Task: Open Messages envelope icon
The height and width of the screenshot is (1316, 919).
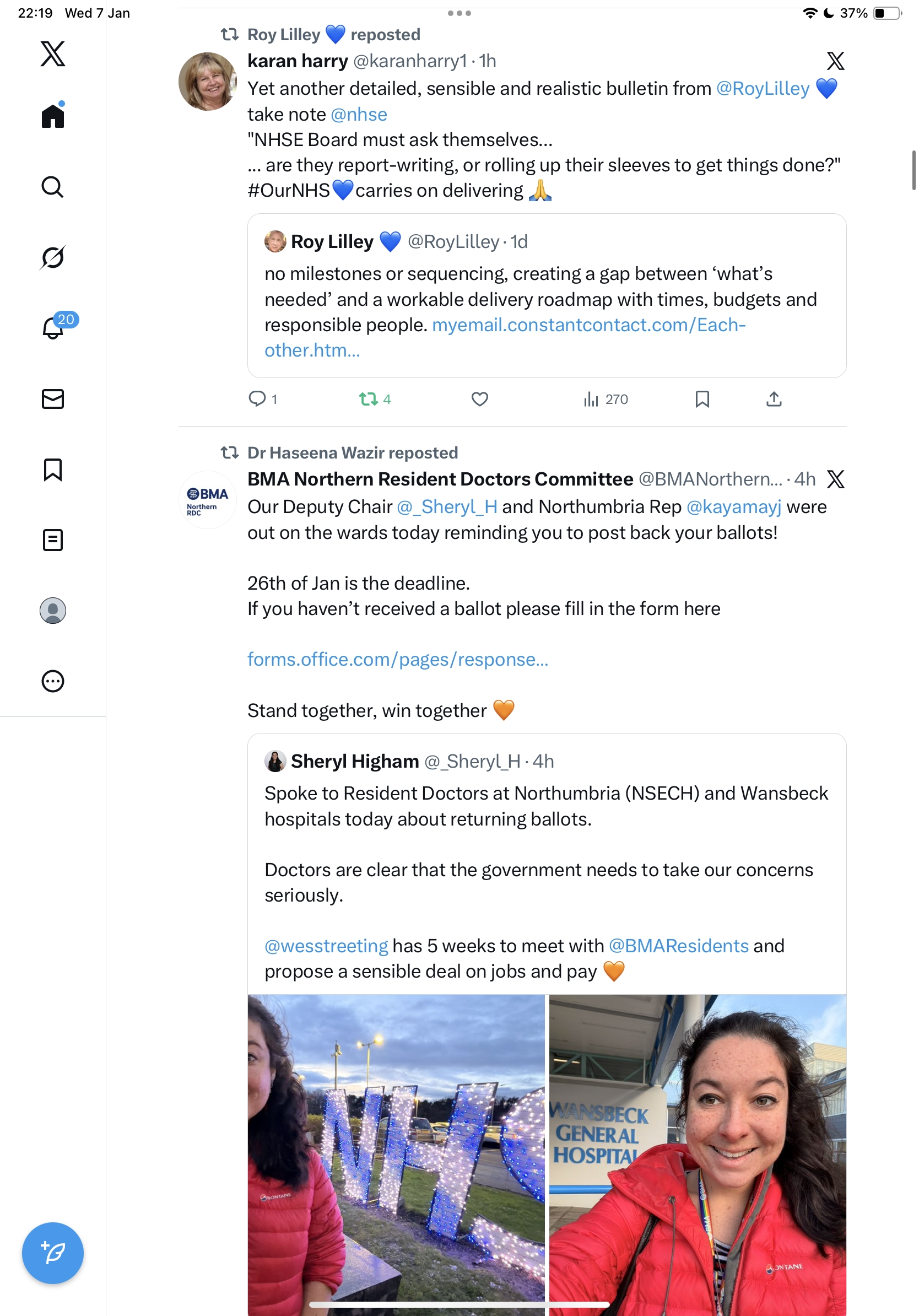Action: [53, 399]
